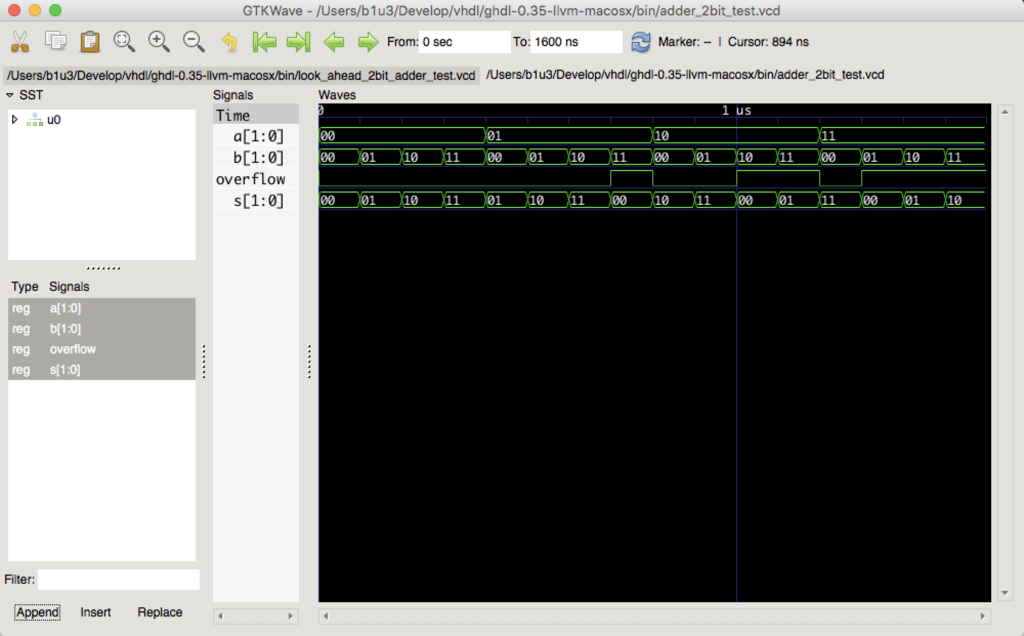
Task: Click the Zoom Out magnifier icon
Action: pos(193,41)
